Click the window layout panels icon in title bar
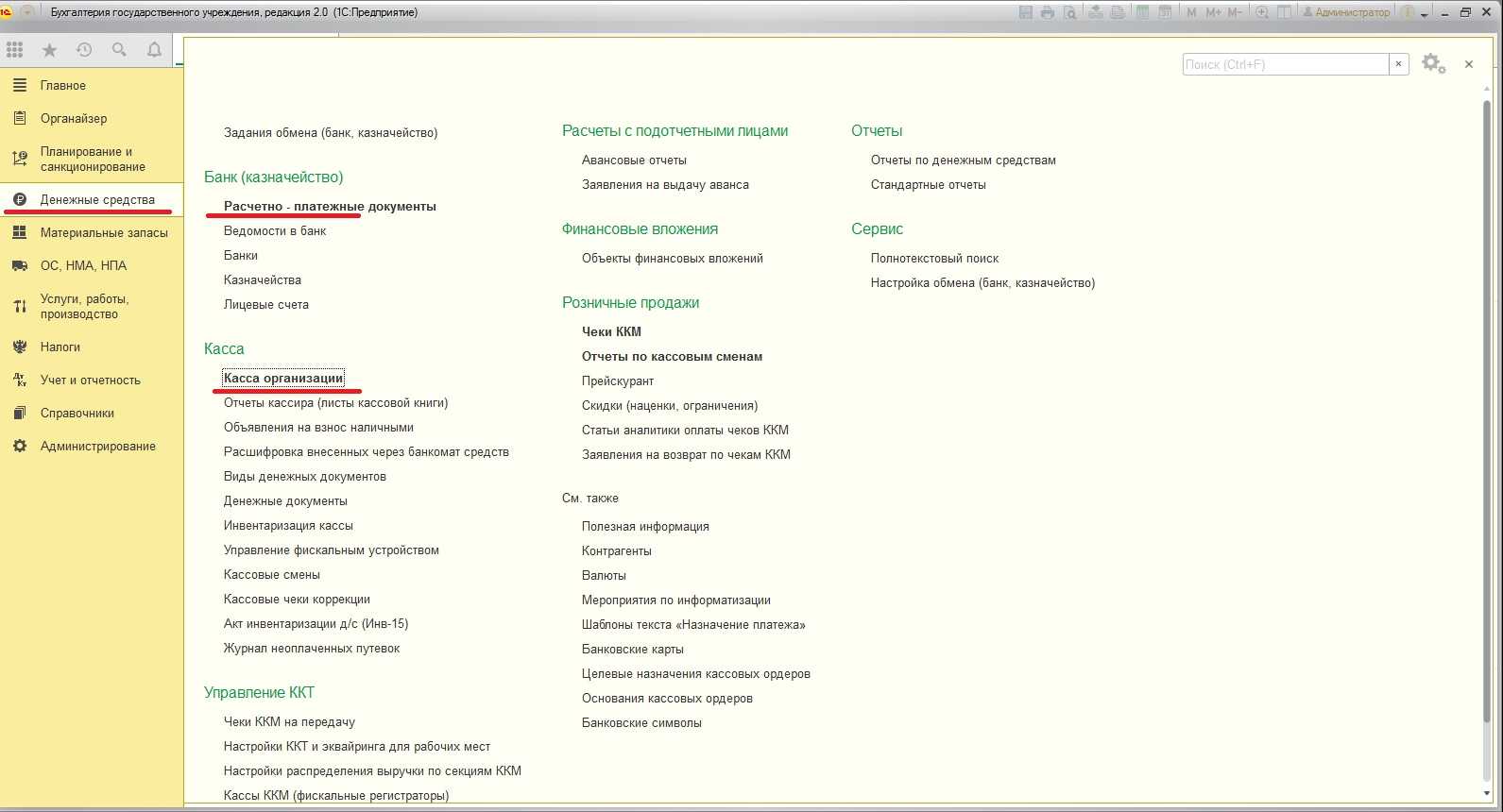The height and width of the screenshot is (812, 1503). [1284, 12]
